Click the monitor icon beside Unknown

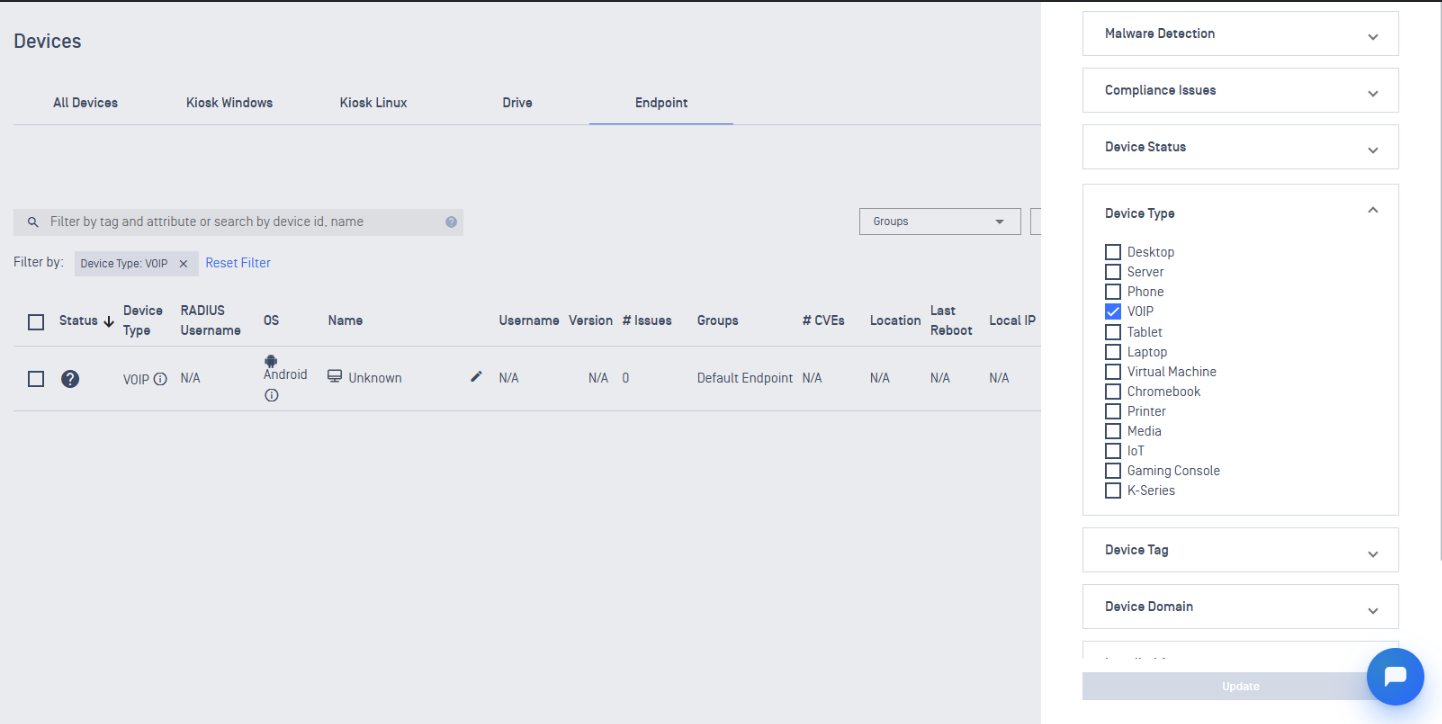pyautogui.click(x=335, y=377)
